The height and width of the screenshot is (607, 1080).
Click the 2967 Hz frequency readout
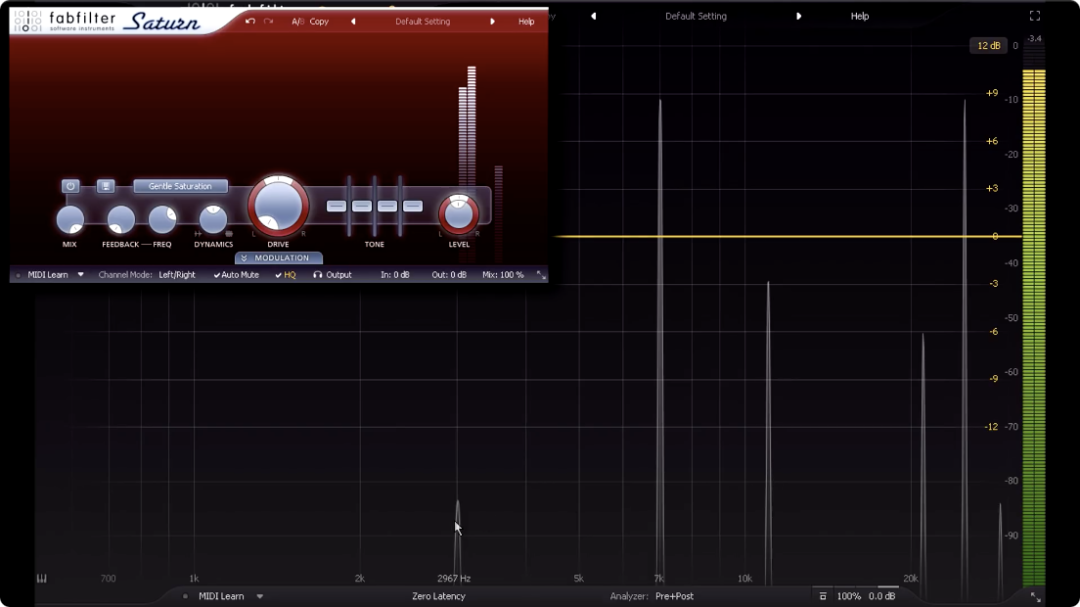click(x=454, y=579)
